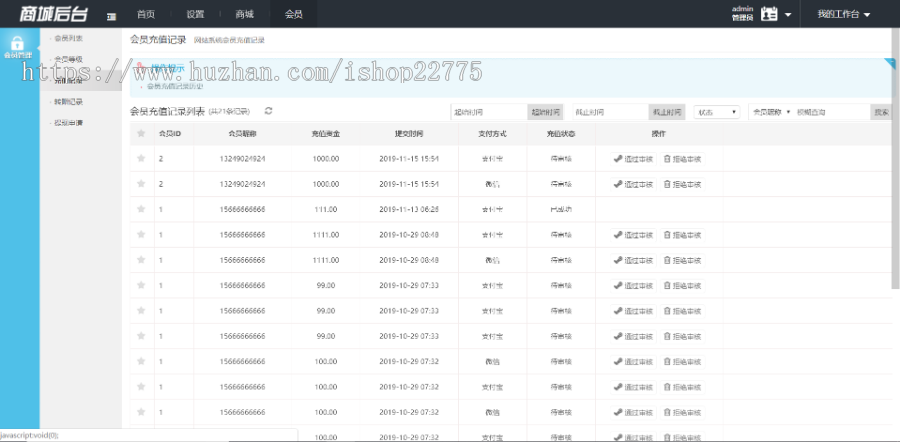
Task: Open the 会员昵称 search-field dropdown
Action: point(771,112)
